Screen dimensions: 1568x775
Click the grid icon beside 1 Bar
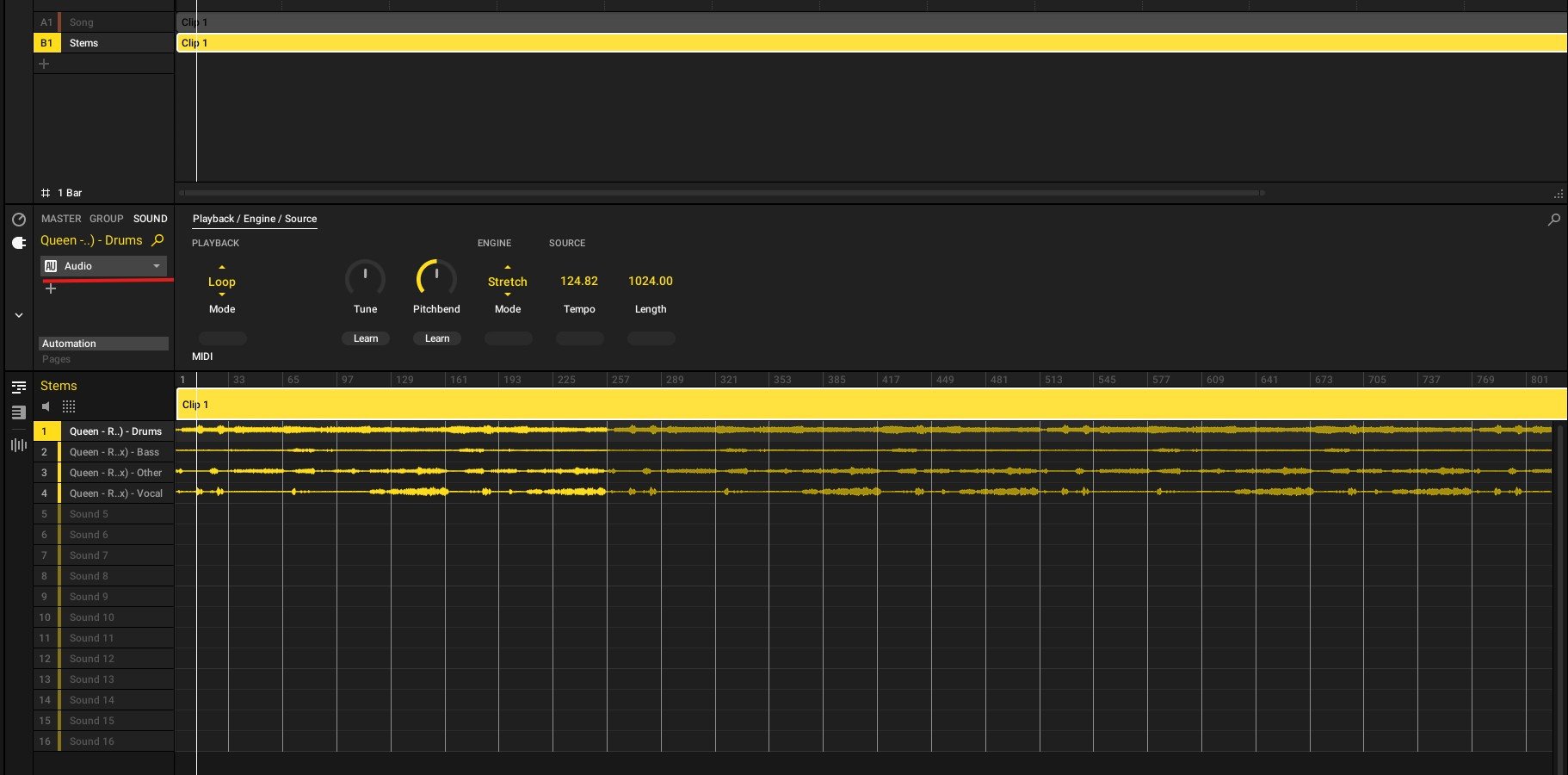(46, 193)
